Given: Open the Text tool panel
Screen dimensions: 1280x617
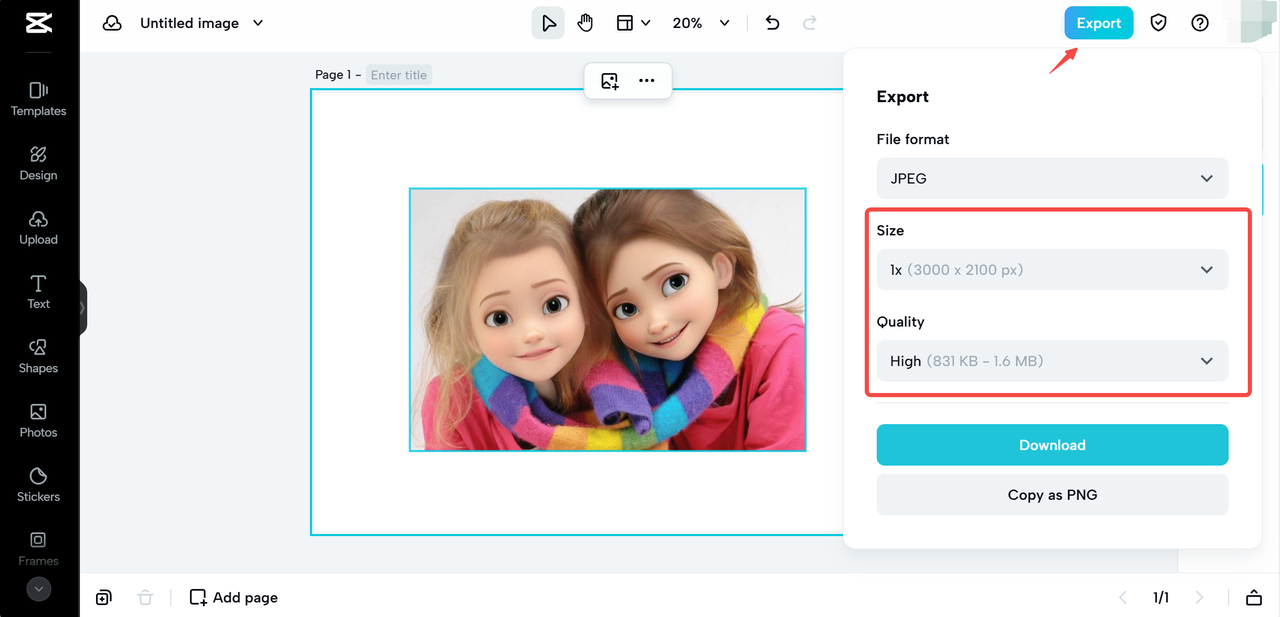Looking at the screenshot, I should pos(38,292).
